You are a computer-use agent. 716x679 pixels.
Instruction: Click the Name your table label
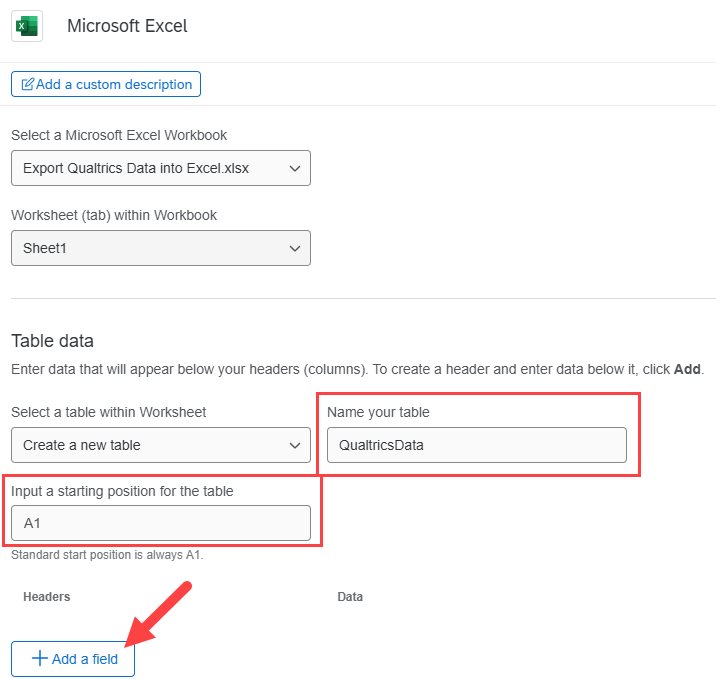(379, 412)
